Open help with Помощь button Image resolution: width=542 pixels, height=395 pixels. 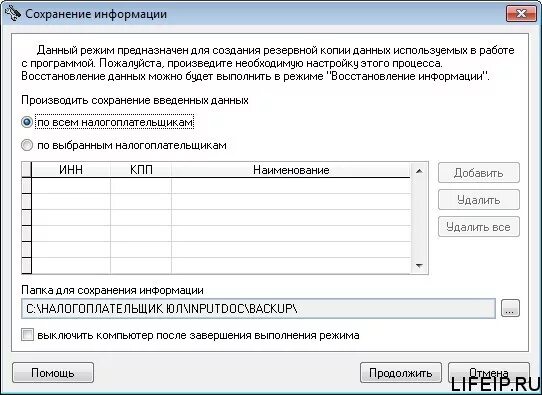point(53,373)
